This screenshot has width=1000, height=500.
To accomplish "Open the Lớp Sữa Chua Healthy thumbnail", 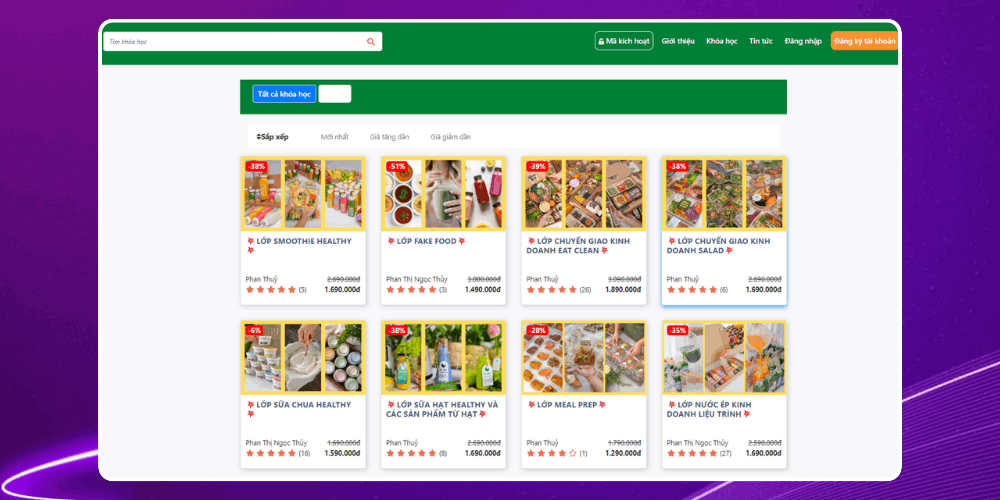I will [303, 358].
